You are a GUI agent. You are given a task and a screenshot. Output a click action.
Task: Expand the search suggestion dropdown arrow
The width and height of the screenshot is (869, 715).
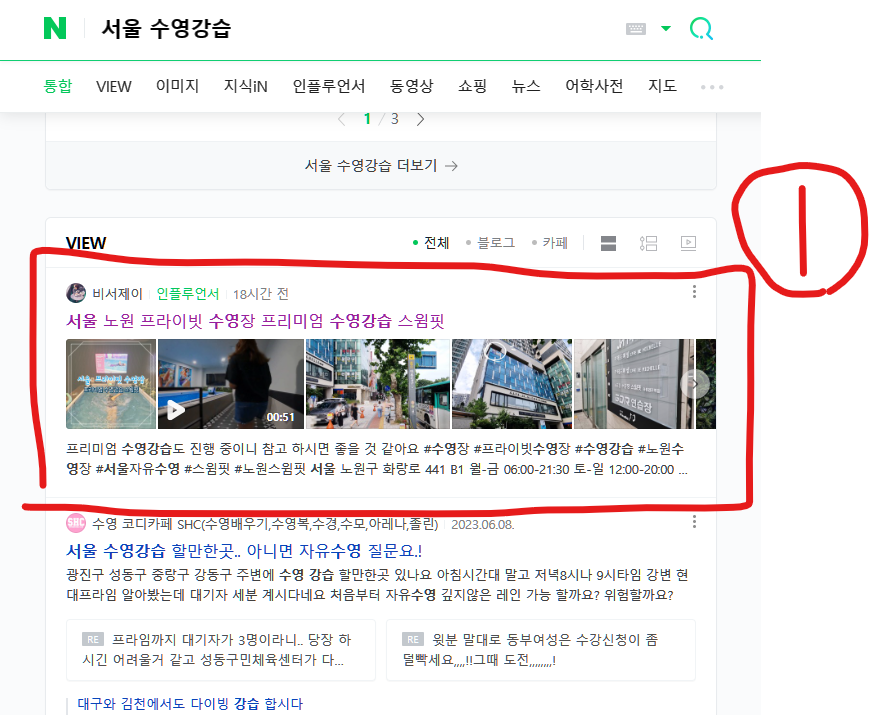(x=666, y=28)
